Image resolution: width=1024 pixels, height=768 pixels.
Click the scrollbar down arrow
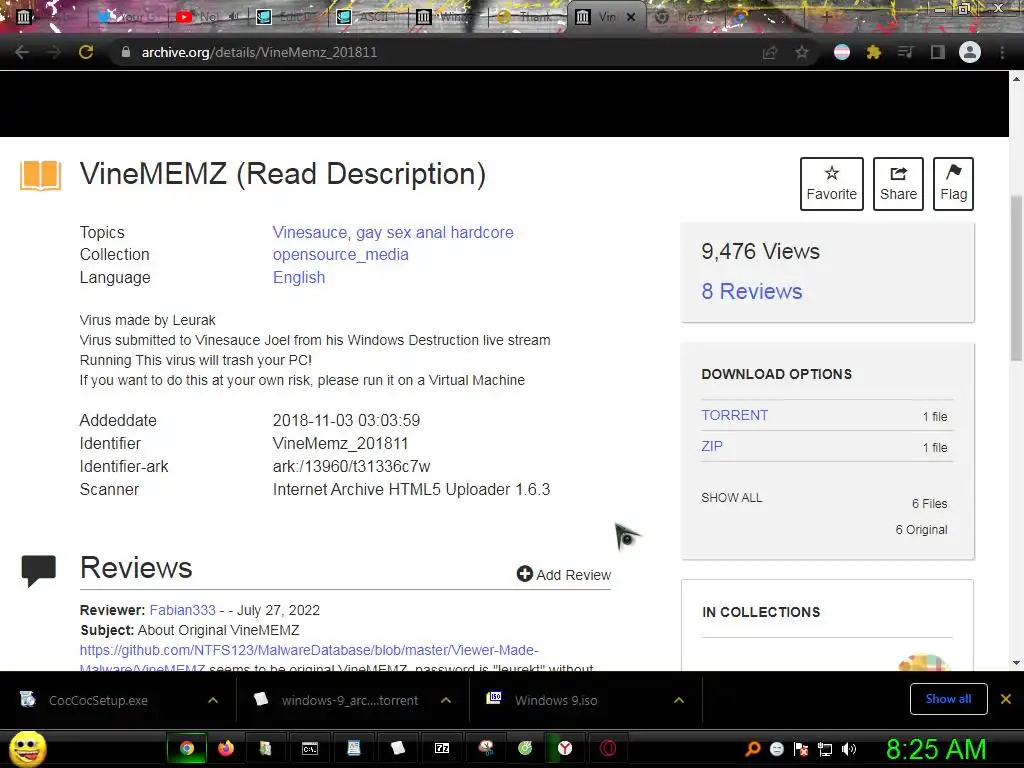[1016, 663]
